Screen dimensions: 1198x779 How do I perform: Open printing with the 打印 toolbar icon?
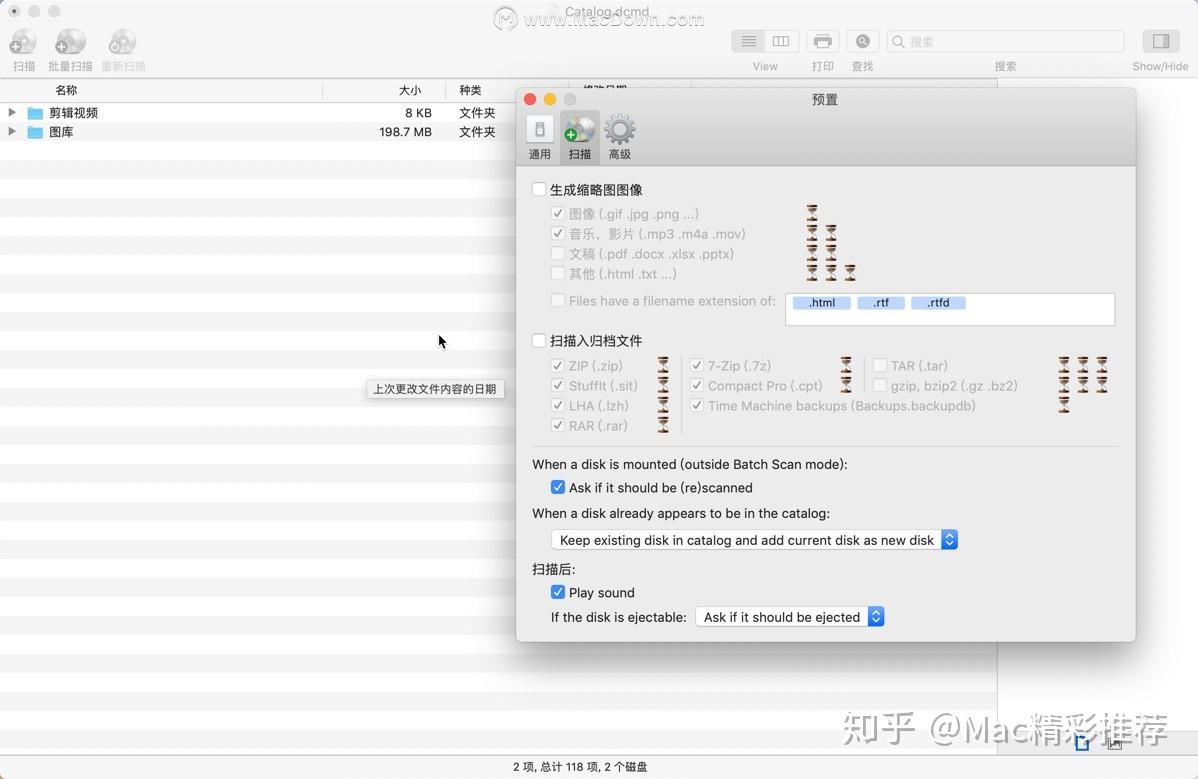pos(822,41)
